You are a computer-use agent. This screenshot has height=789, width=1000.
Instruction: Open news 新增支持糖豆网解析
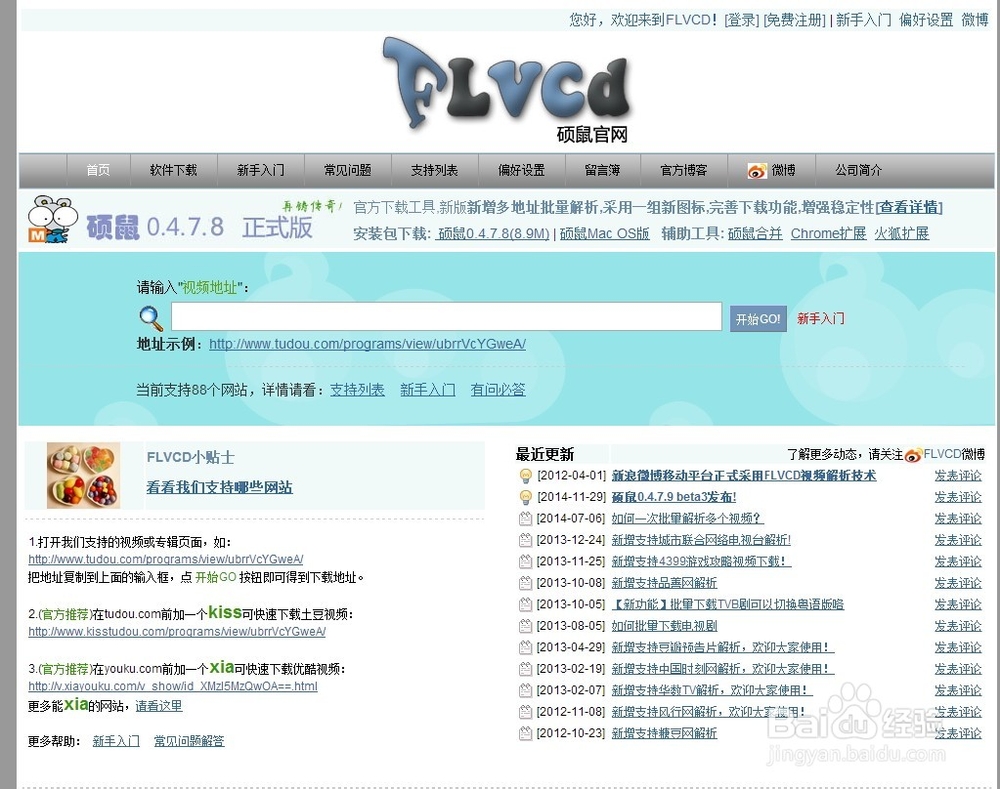click(x=664, y=733)
